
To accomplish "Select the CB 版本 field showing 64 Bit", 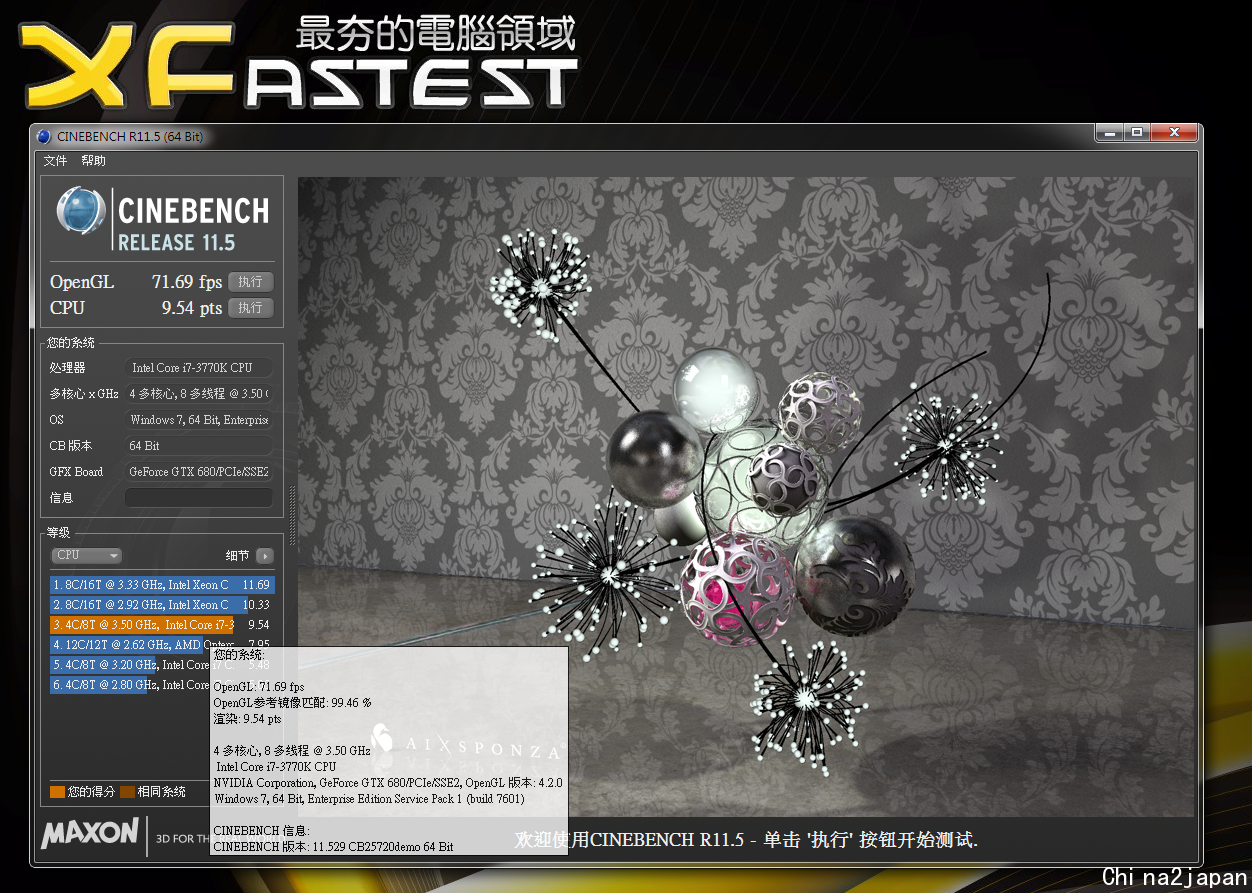I will [x=198, y=446].
